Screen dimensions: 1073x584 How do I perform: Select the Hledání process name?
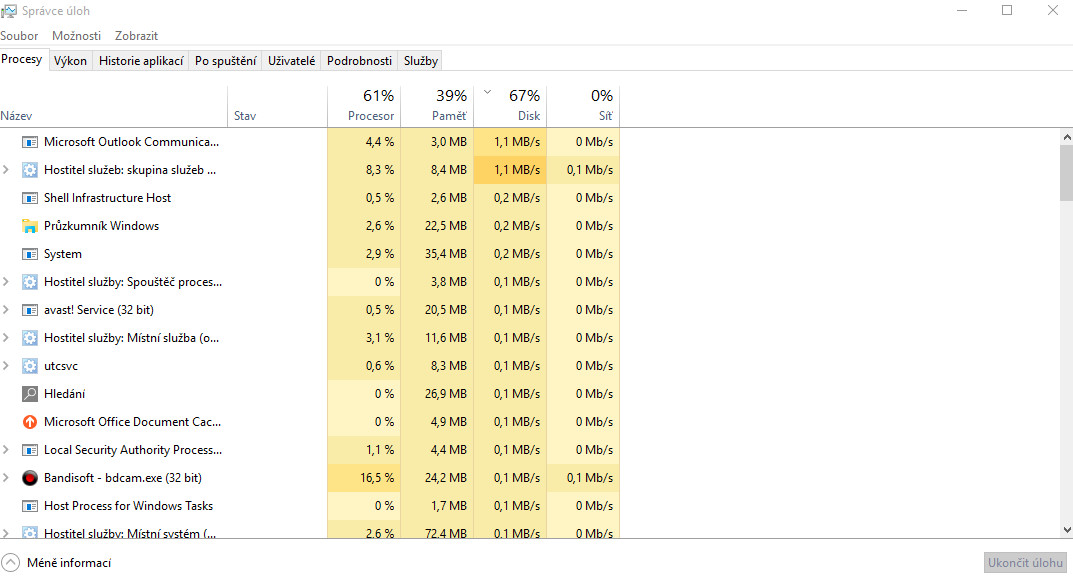[64, 394]
